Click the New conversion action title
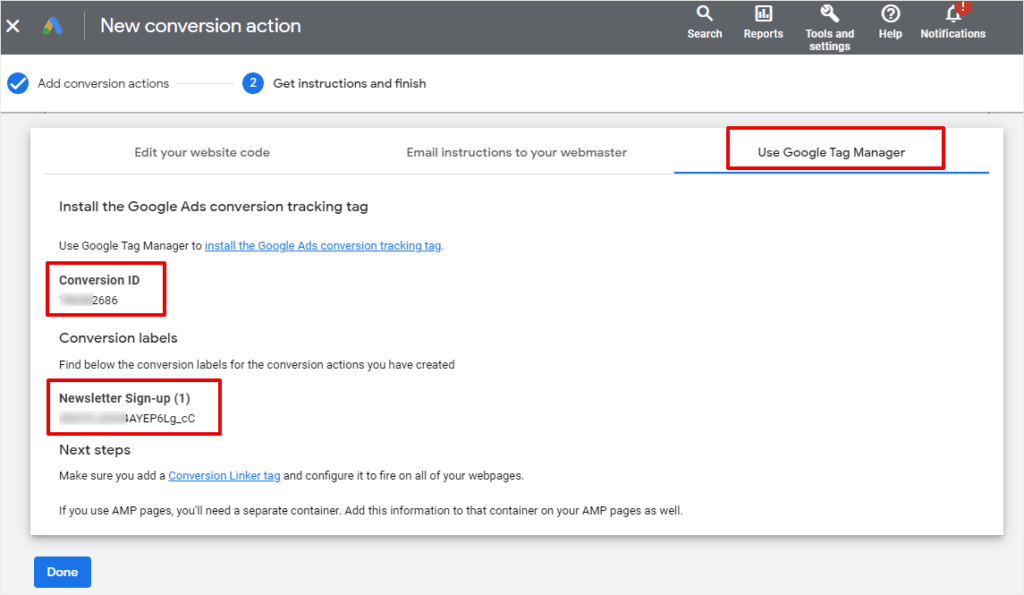This screenshot has height=595, width=1024. [x=200, y=25]
